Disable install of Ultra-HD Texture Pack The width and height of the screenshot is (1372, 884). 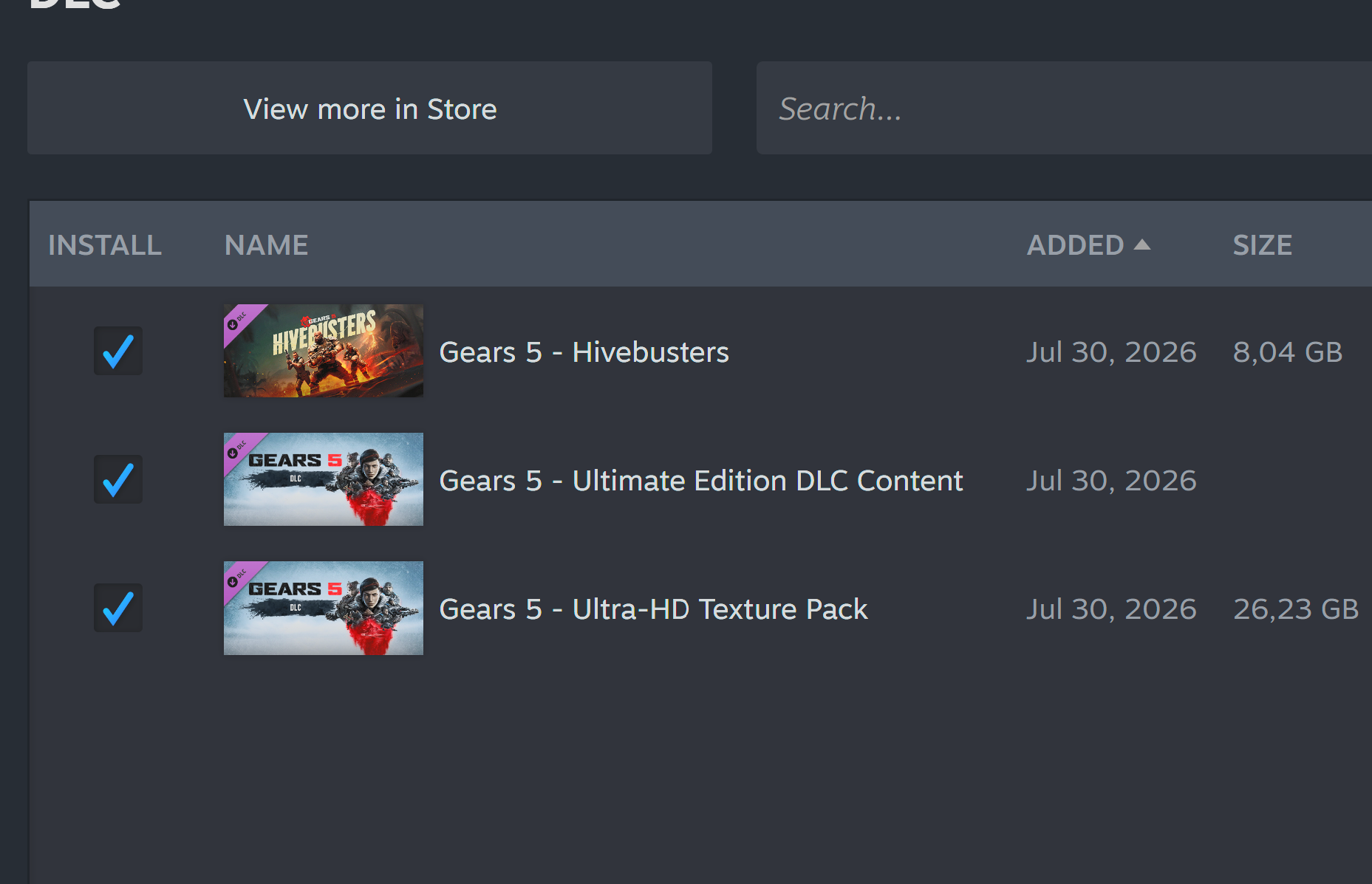(x=118, y=608)
